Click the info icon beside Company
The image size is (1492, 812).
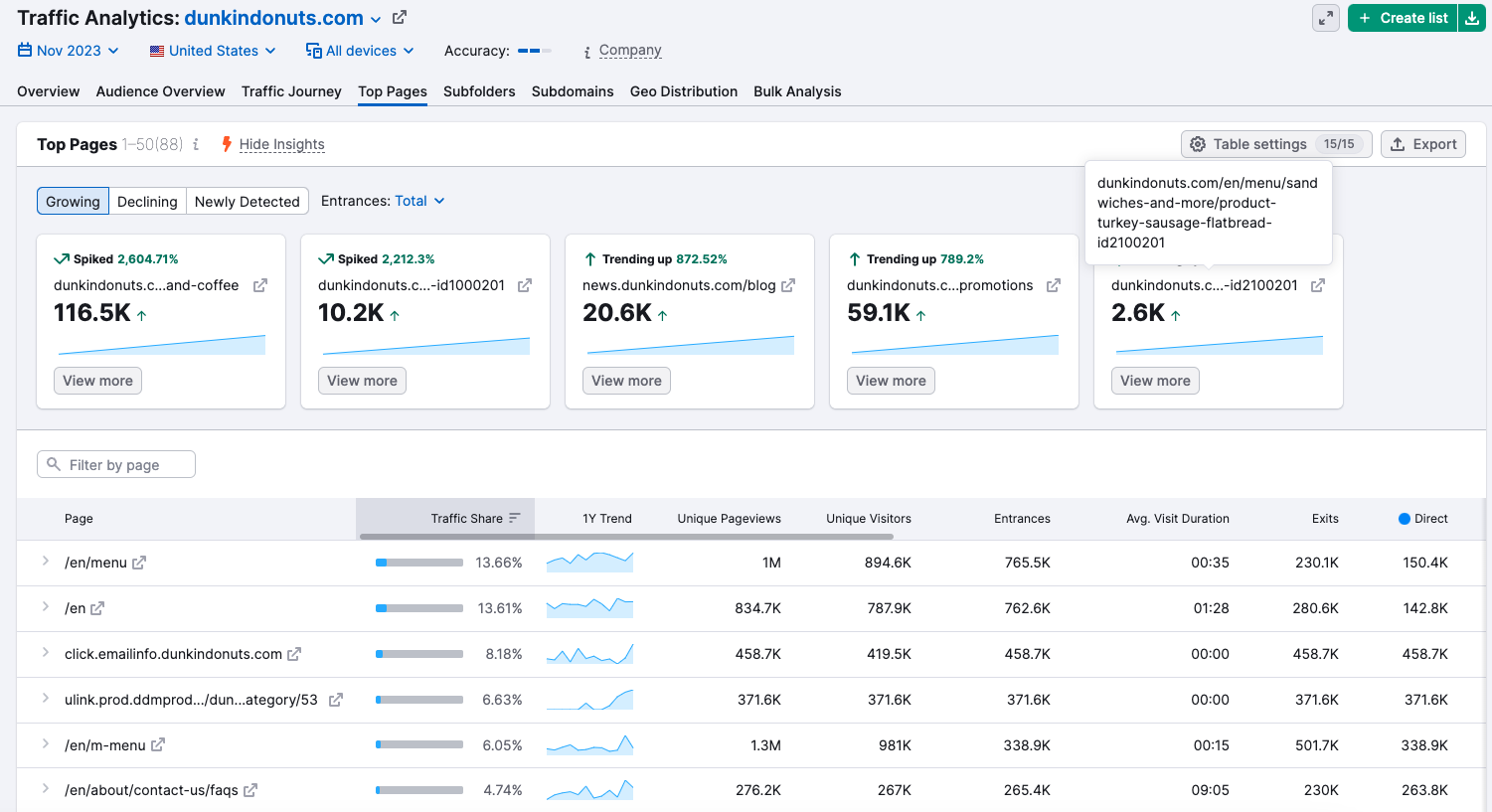587,52
